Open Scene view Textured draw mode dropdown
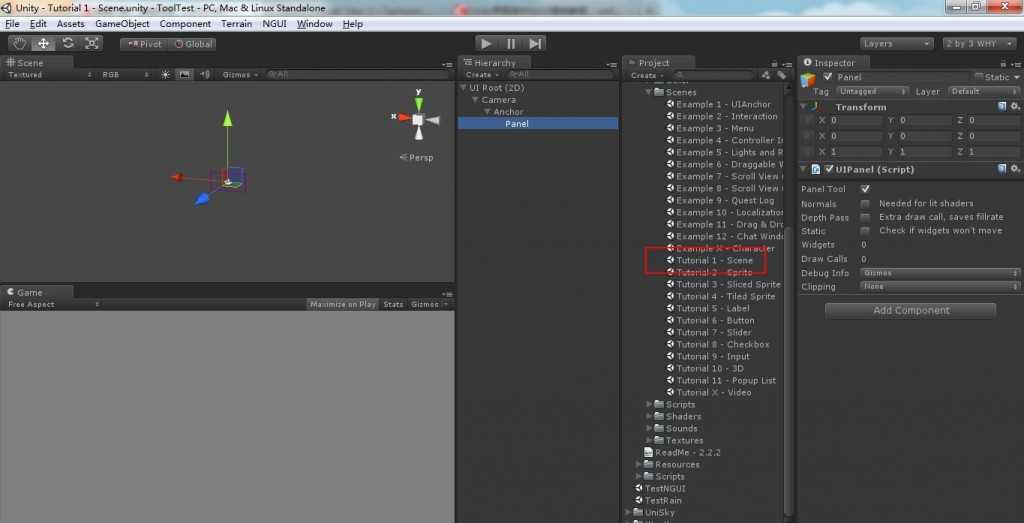The image size is (1024, 523). pos(49,75)
